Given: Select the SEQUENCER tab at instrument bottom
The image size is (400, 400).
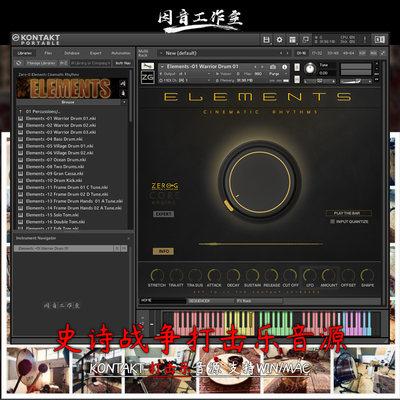Looking at the screenshot, I should coord(211,301).
